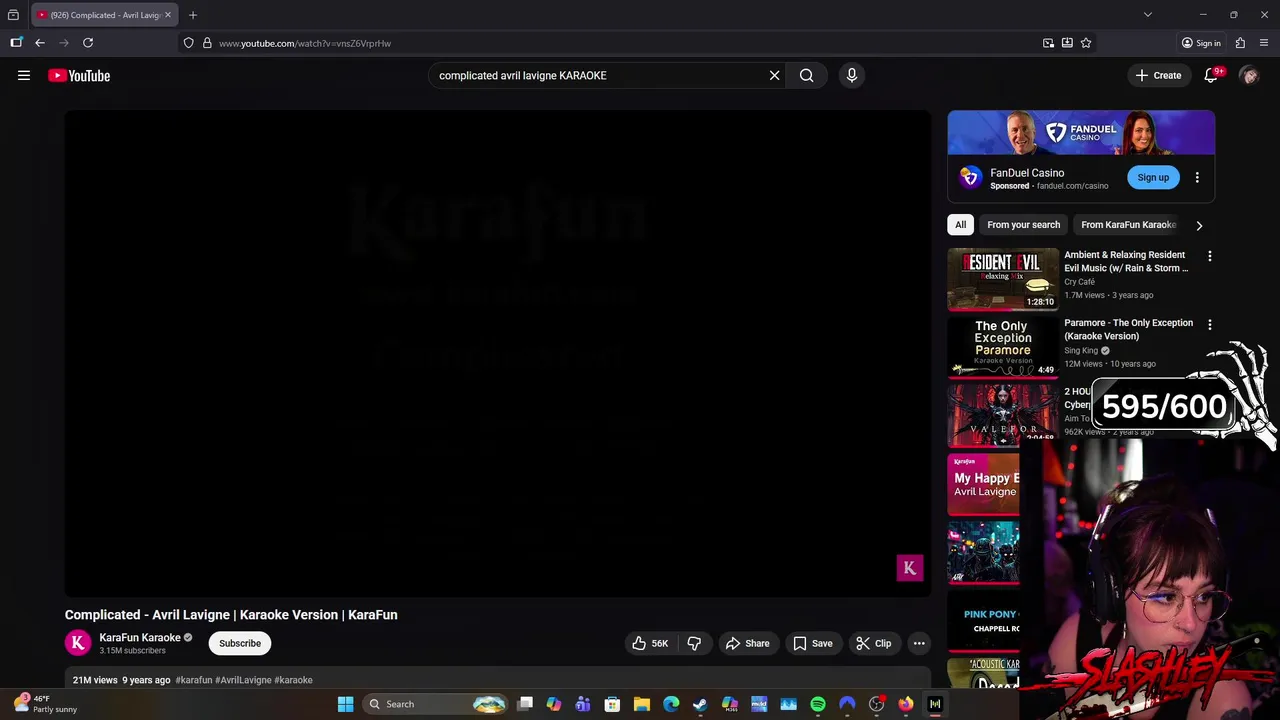
Task: Open weather widget showing 46°F
Action: point(45,704)
